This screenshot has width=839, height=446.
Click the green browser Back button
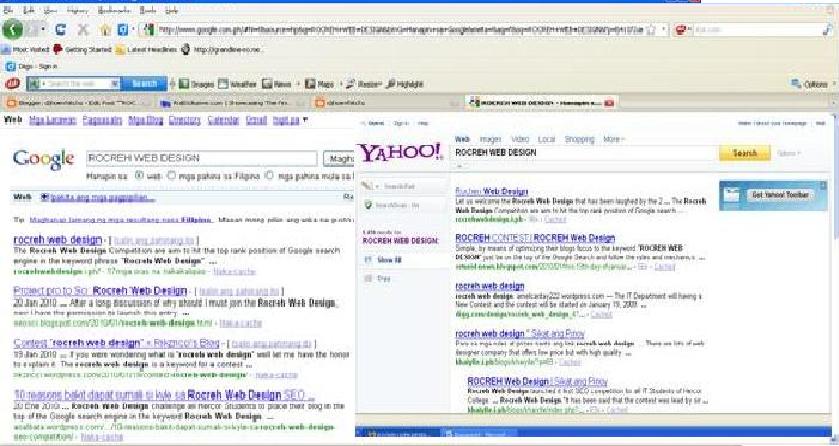click(x=12, y=29)
